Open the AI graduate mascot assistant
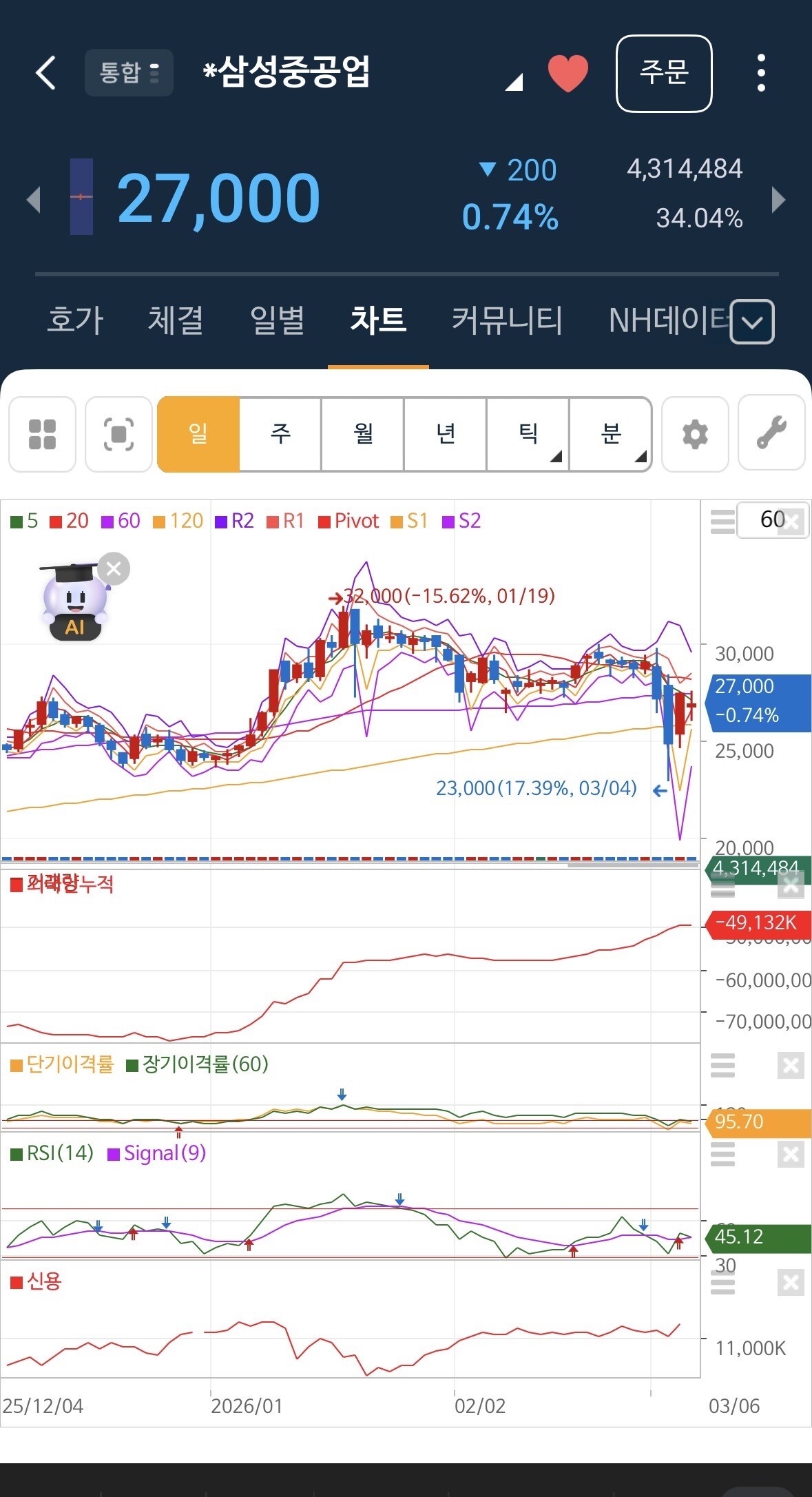The width and height of the screenshot is (812, 1497). 74,603
